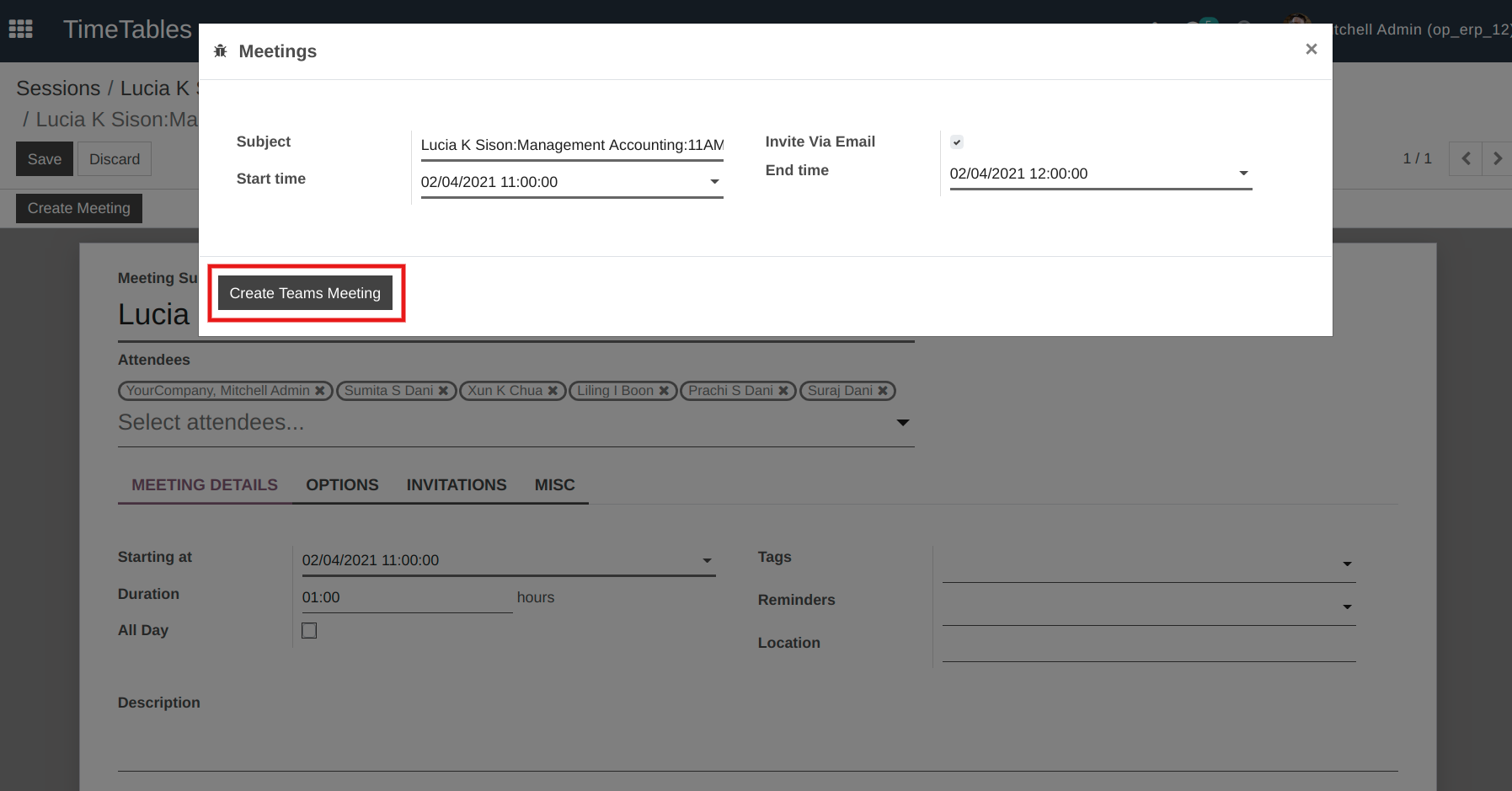Click the Discard button

115,159
